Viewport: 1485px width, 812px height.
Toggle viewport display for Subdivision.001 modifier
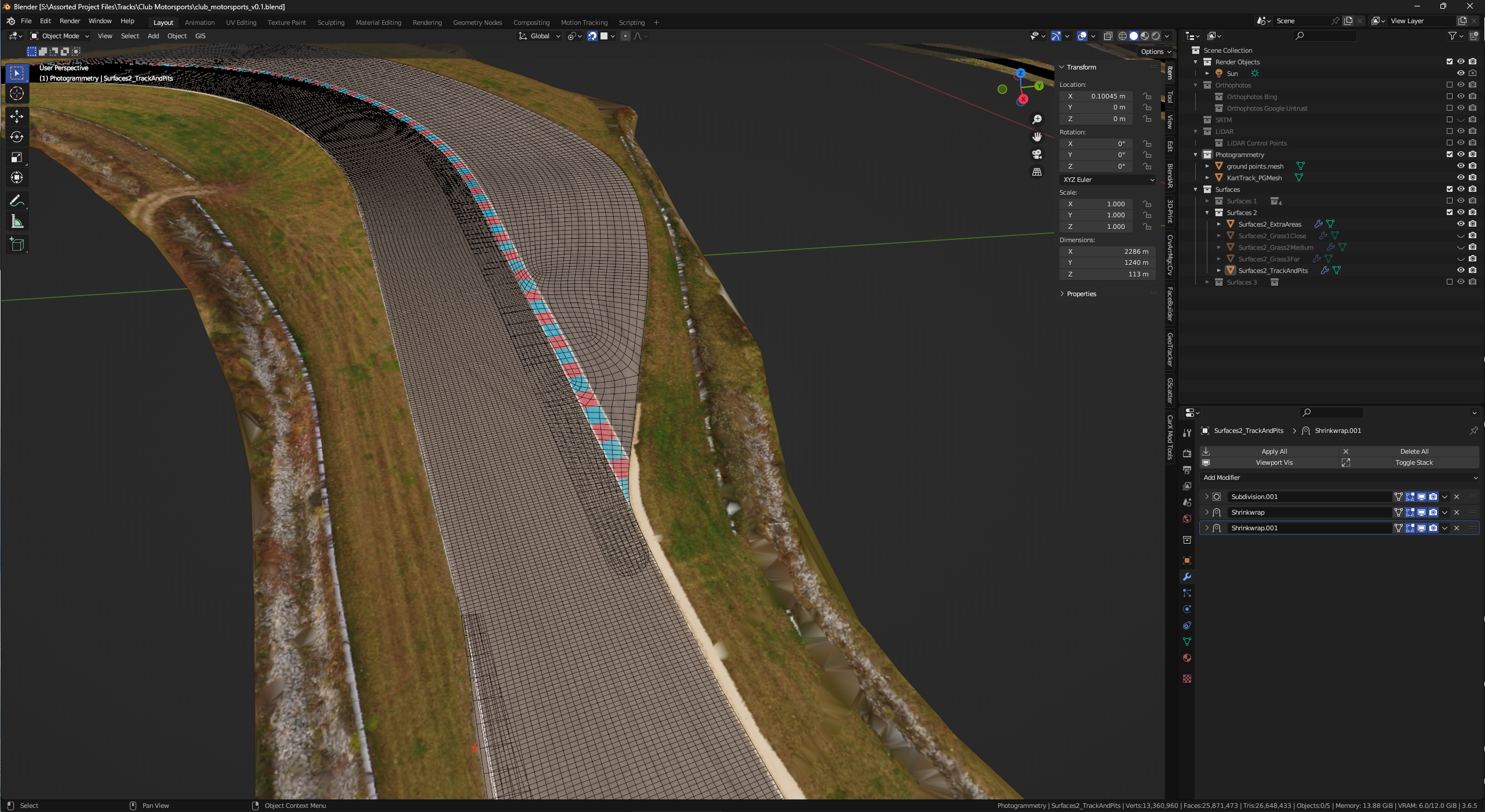click(x=1421, y=497)
